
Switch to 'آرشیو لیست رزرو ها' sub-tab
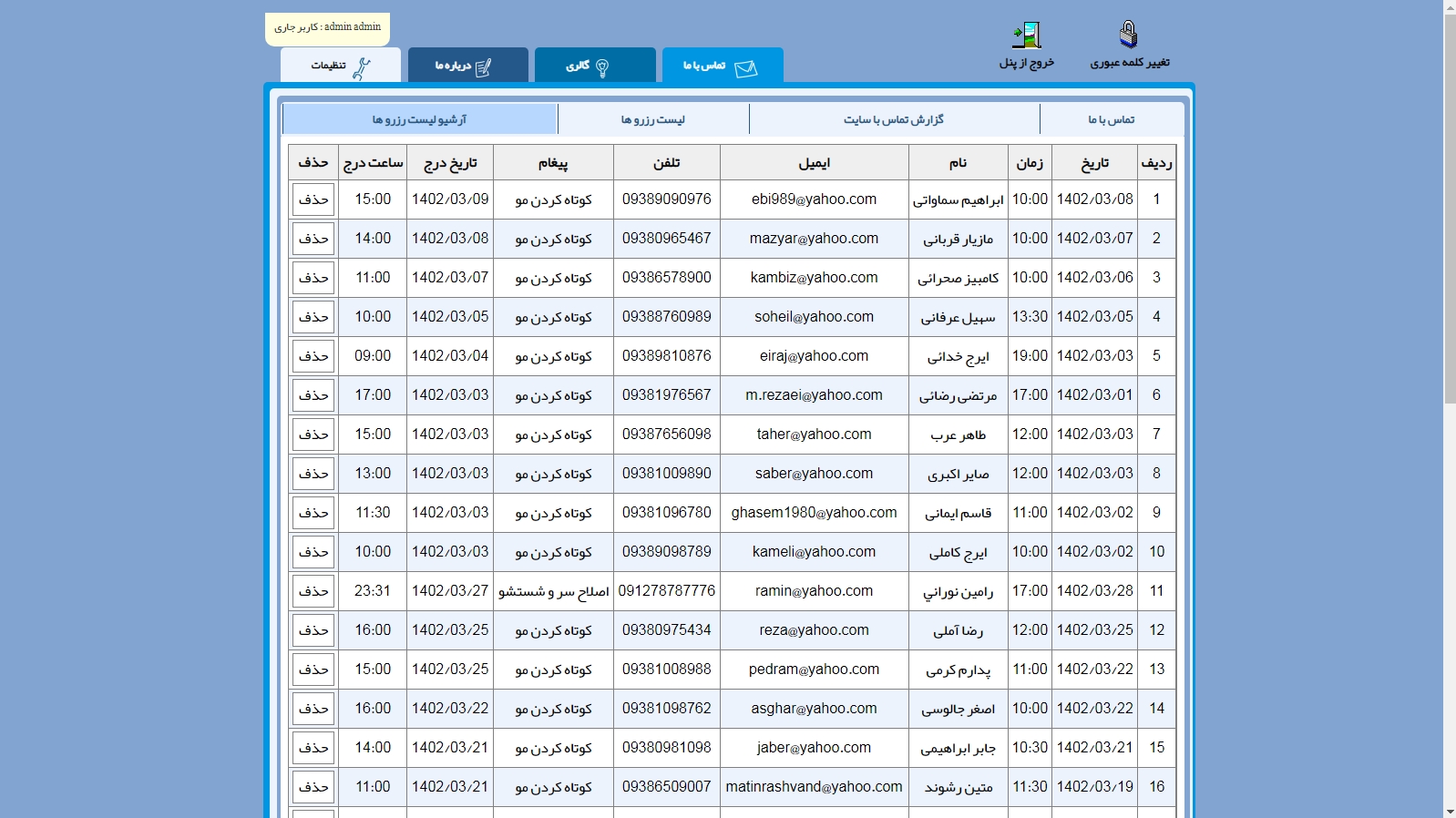coord(420,119)
